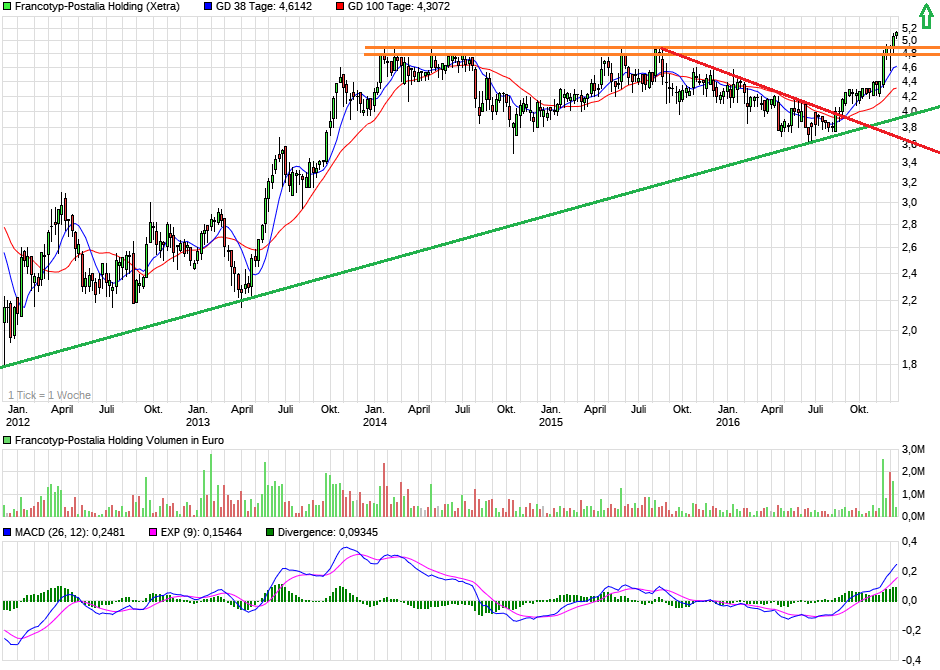This screenshot has width=940, height=670.
Task: Click the 2013 year label on time axis
Action: tap(198, 422)
